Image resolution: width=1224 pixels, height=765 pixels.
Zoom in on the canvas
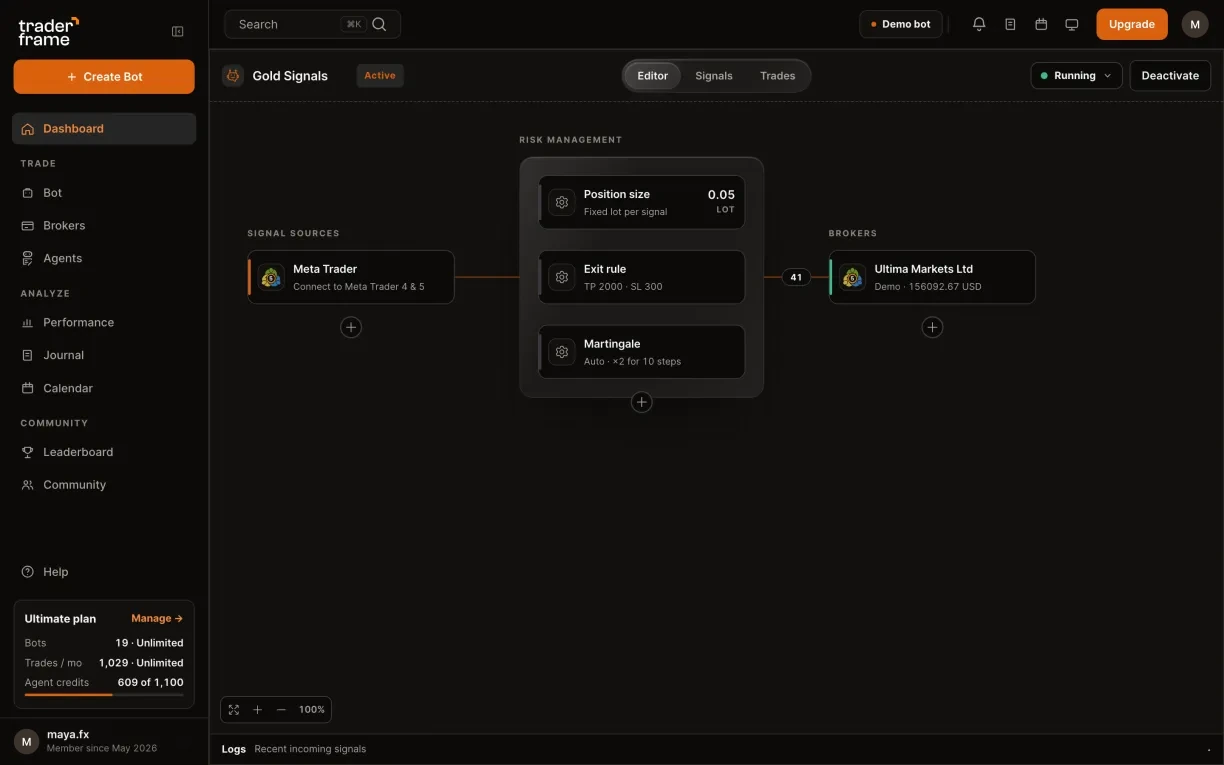(x=257, y=709)
